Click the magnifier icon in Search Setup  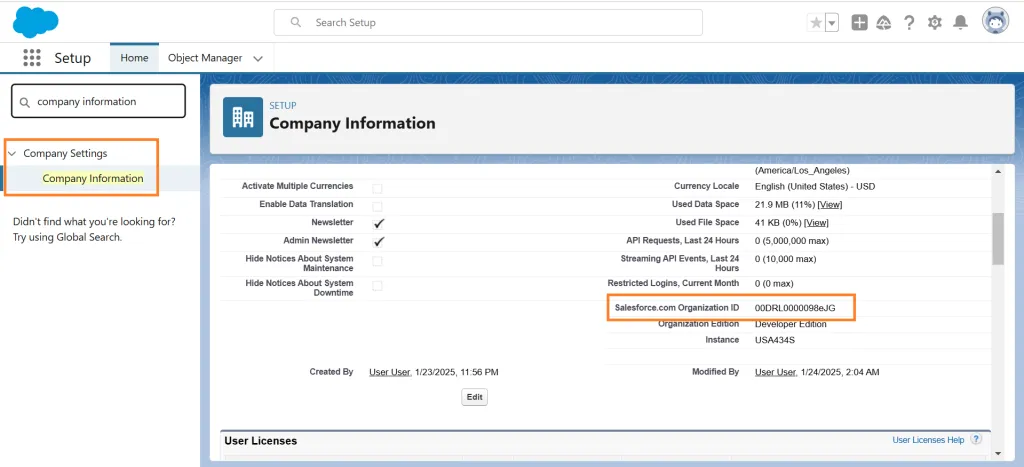tap(296, 22)
